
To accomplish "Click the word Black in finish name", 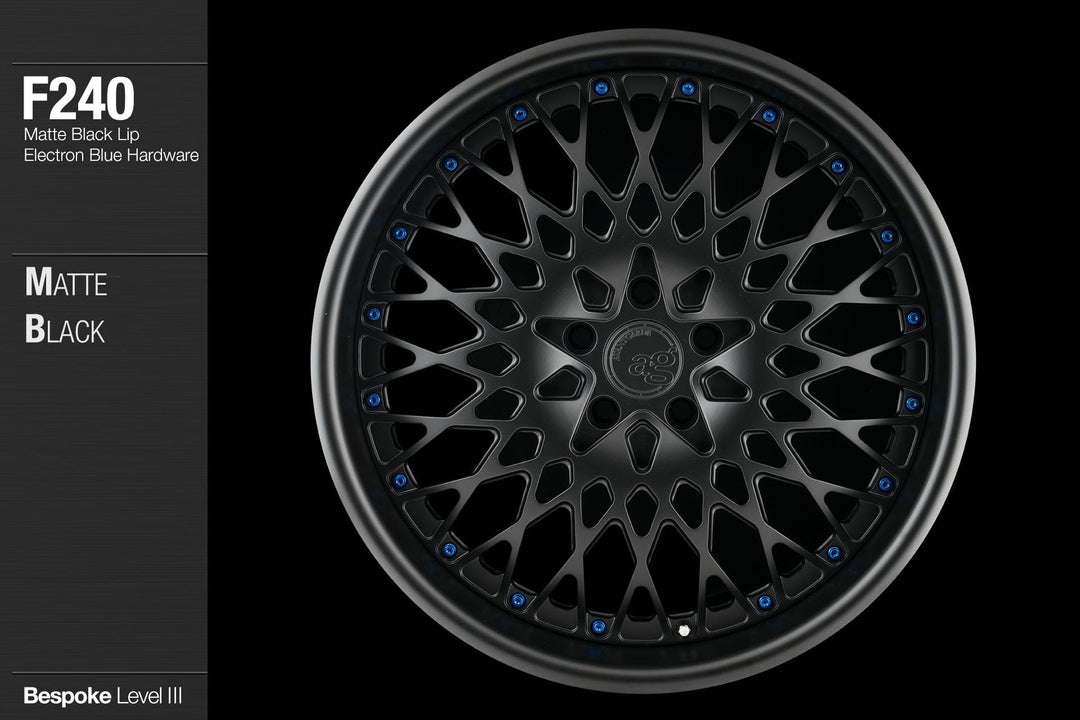I will 65,331.
